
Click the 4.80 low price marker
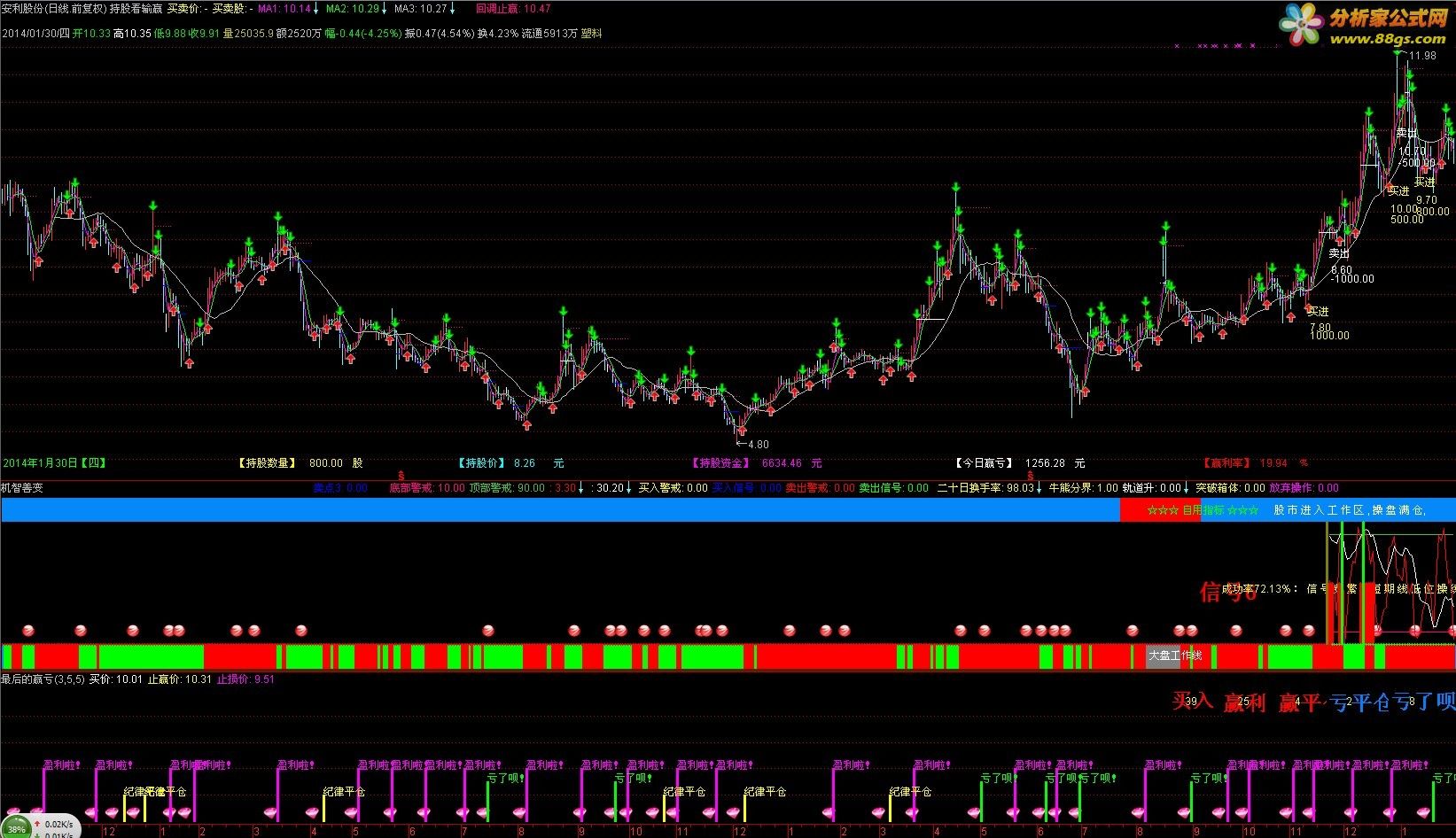click(x=753, y=445)
